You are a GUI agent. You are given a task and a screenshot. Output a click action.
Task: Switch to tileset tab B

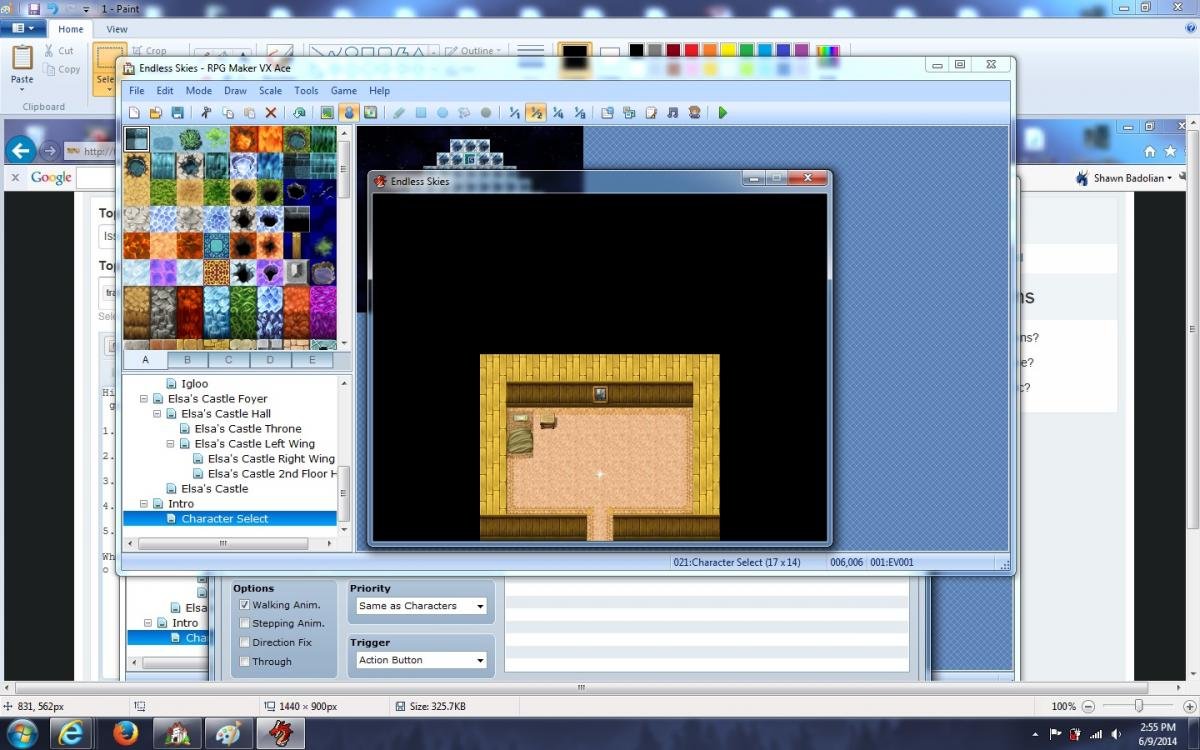pyautogui.click(x=187, y=360)
